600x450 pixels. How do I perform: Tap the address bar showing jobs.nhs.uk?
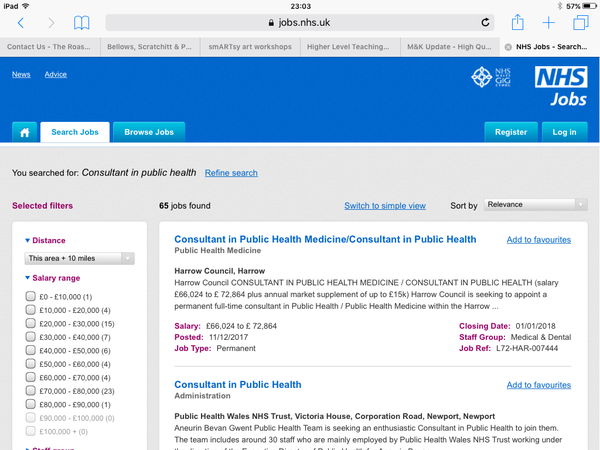[x=300, y=23]
